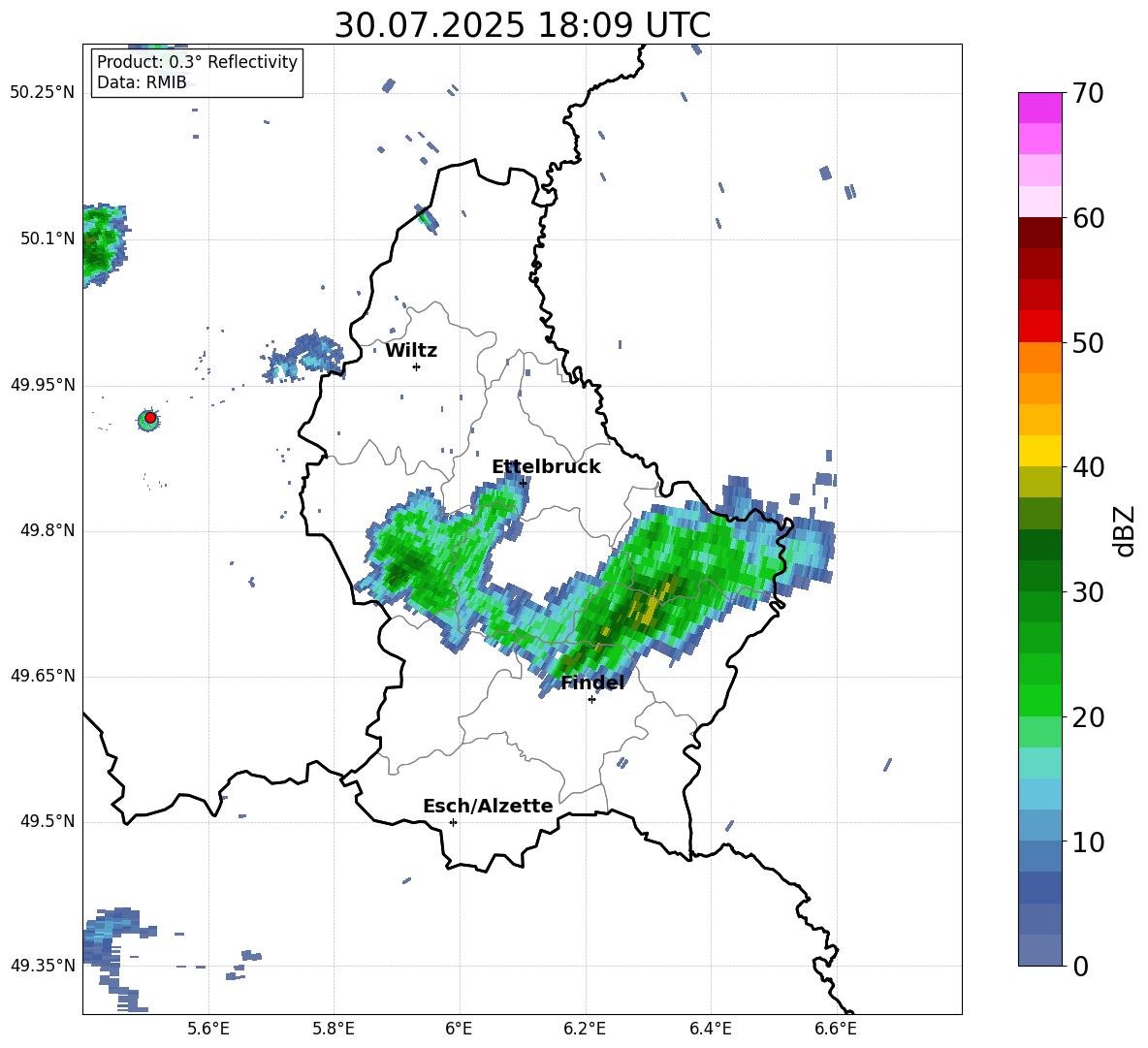Click the colorbar tick label 50

pyautogui.click(x=1088, y=342)
